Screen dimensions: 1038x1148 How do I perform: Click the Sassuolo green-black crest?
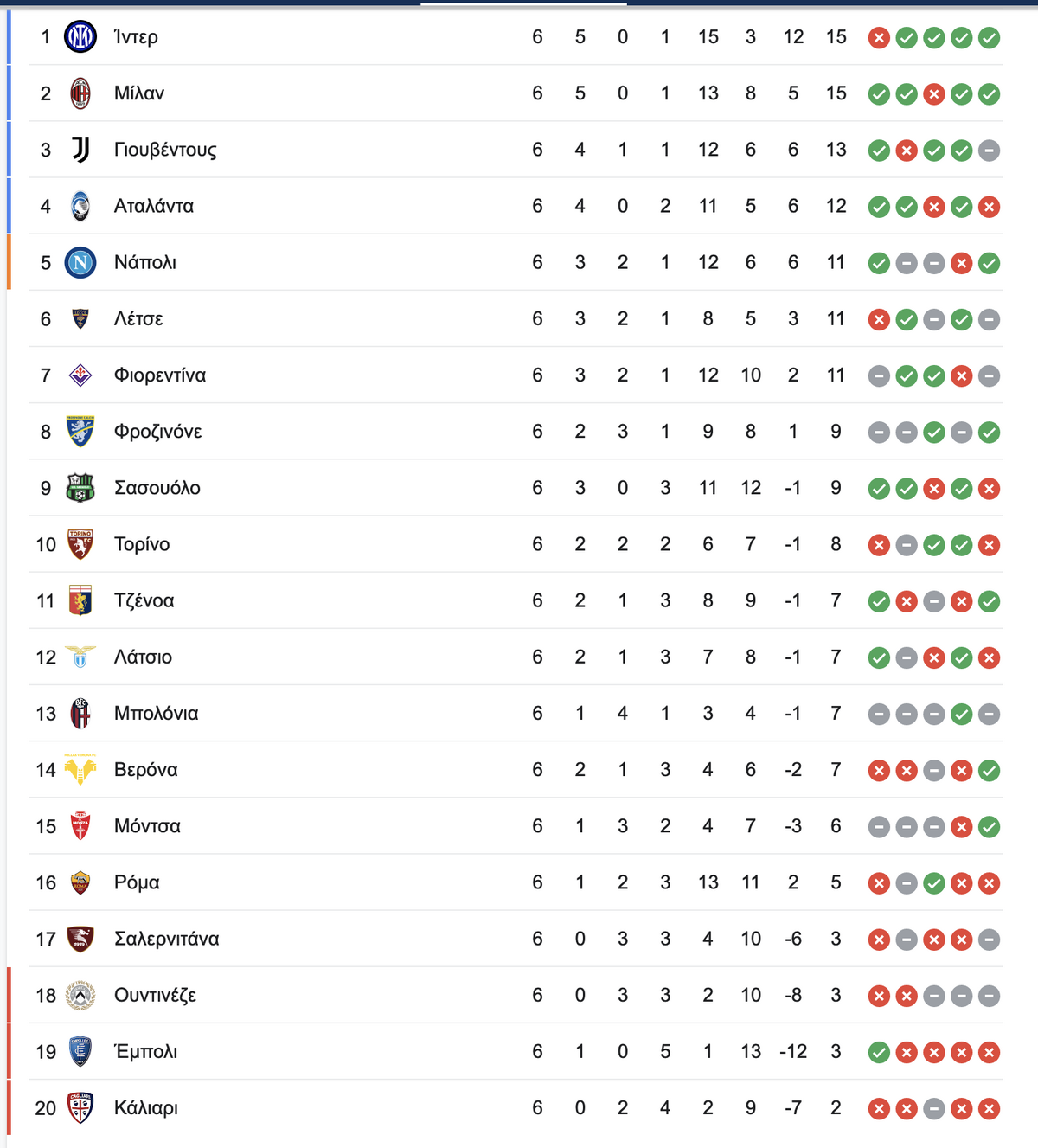pos(80,488)
